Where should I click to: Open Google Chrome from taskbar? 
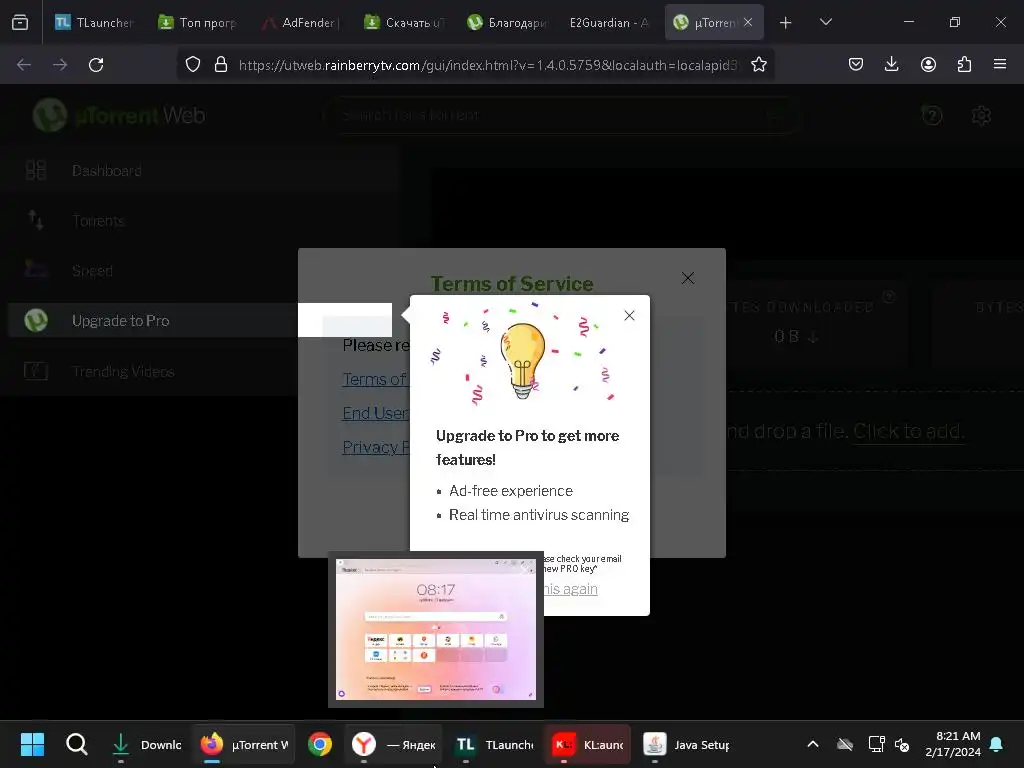coord(320,744)
